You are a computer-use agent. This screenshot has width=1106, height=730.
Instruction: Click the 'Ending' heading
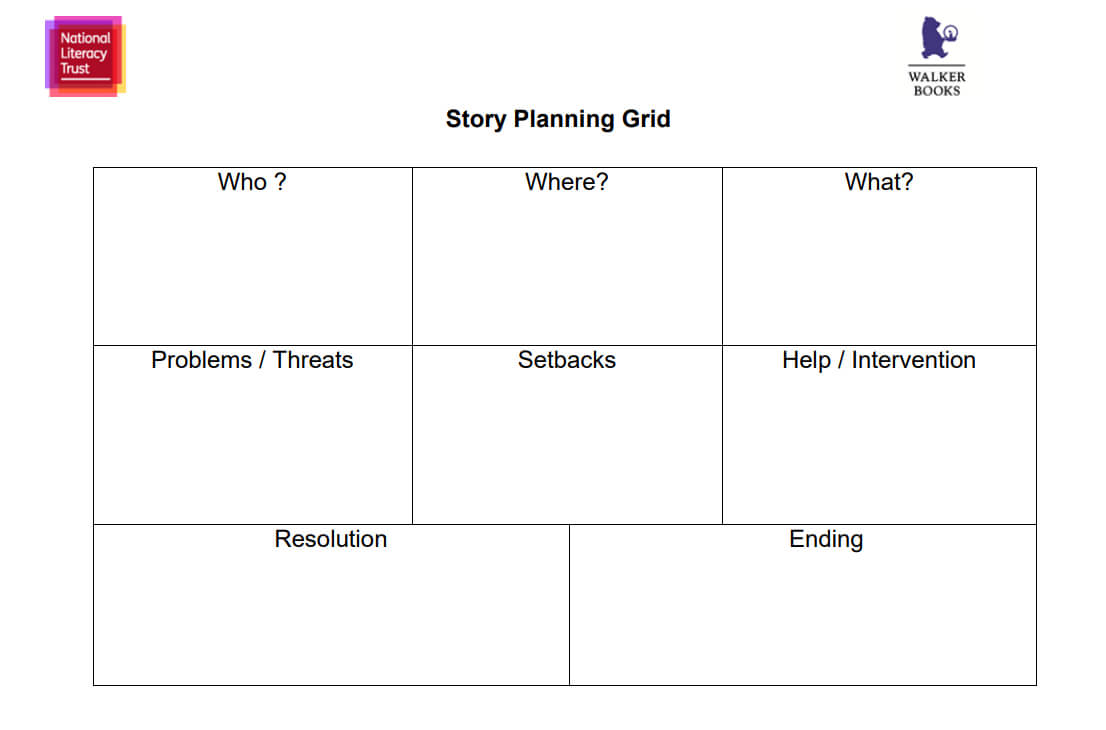coord(826,539)
